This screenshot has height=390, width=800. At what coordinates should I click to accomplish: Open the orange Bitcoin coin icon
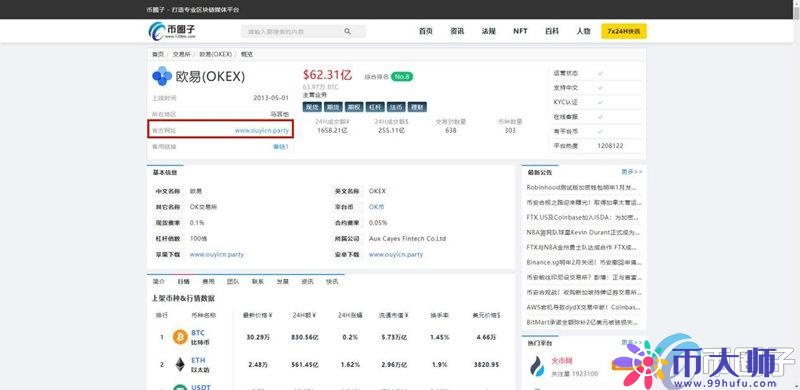pyautogui.click(x=180, y=337)
